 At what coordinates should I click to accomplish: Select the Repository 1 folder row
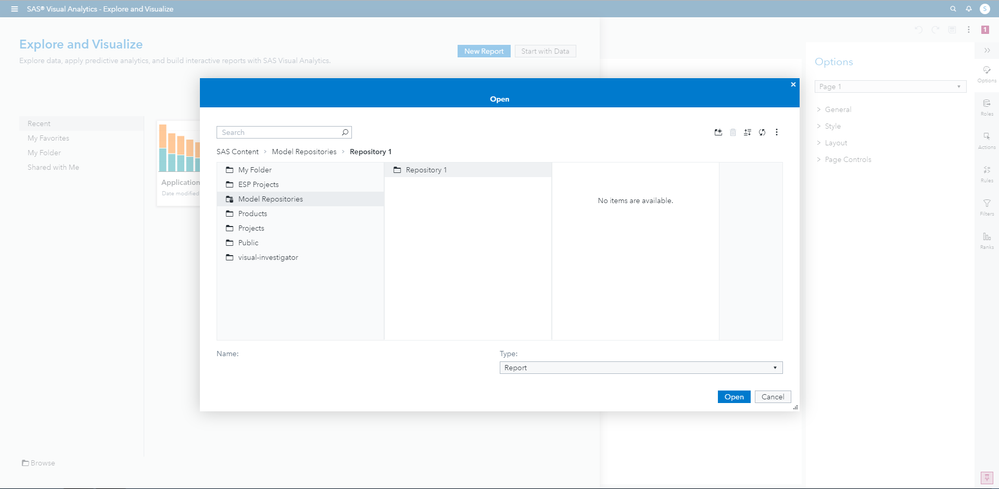coord(468,170)
